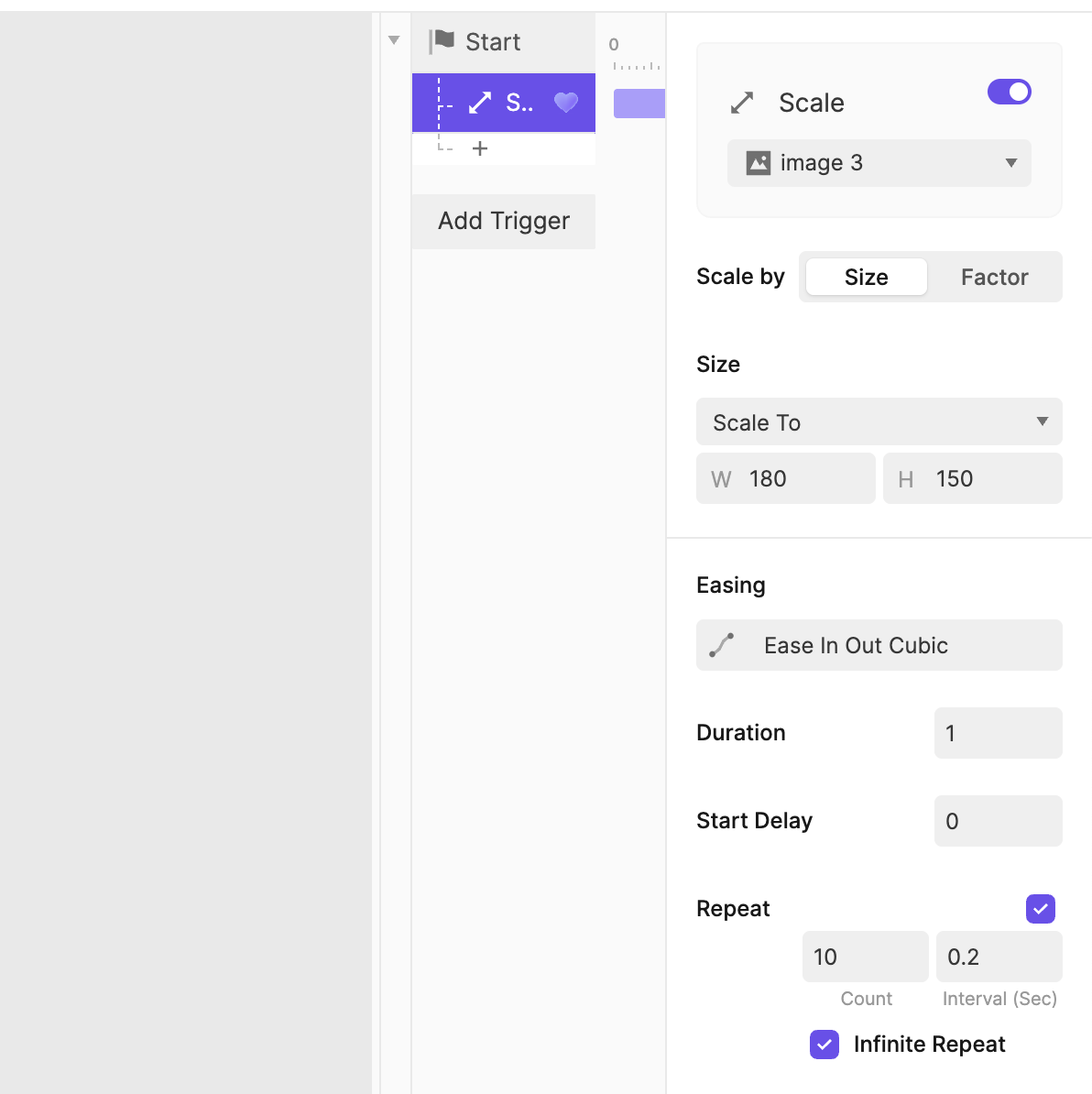Select the Size tab in Scale by
The image size is (1092, 1094).
[x=866, y=277]
